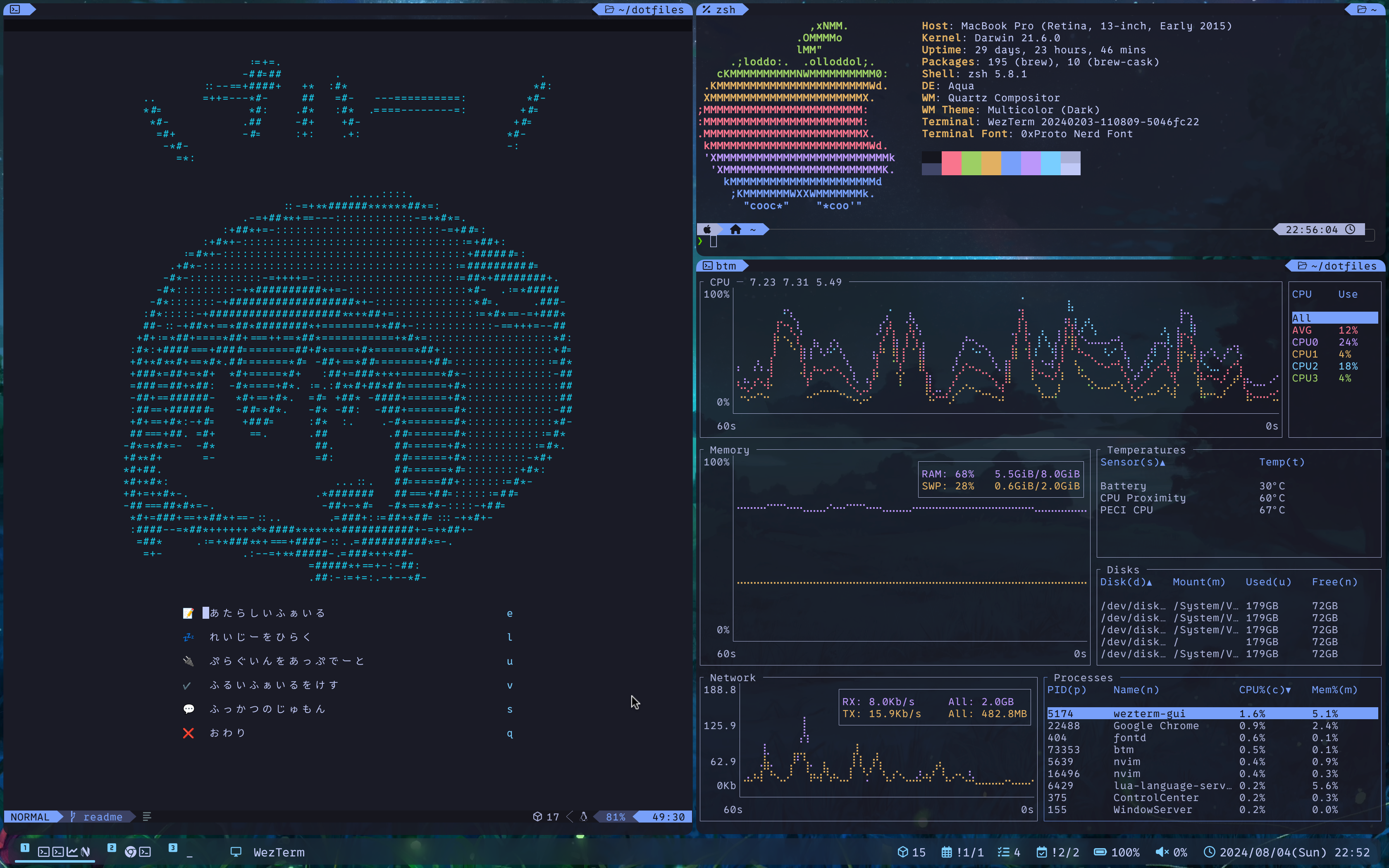Click the checkmark icon beside ふるいふぁいるをけす

[187, 685]
